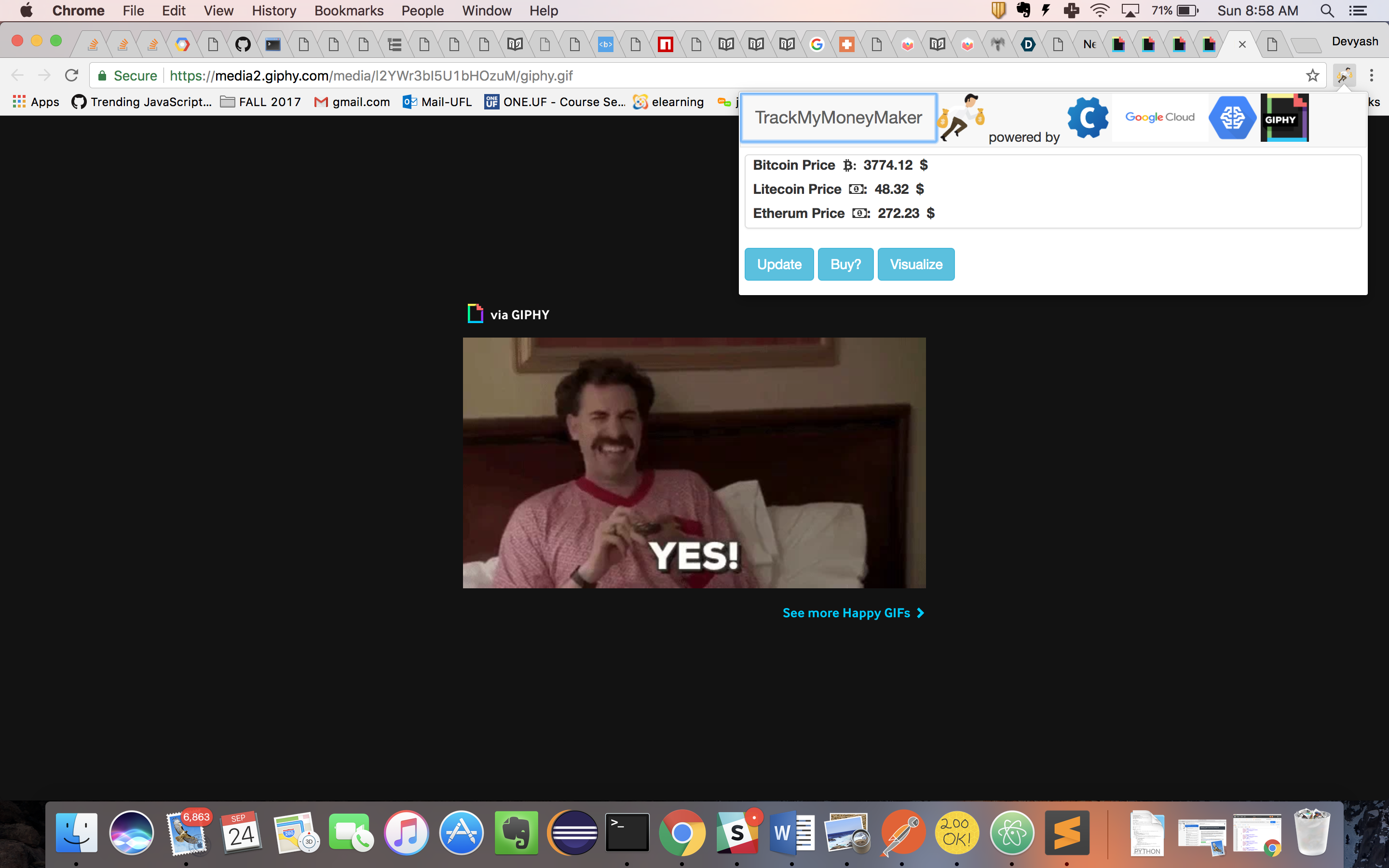Open the History menu
This screenshot has height=868, width=1389.
pos(274,11)
